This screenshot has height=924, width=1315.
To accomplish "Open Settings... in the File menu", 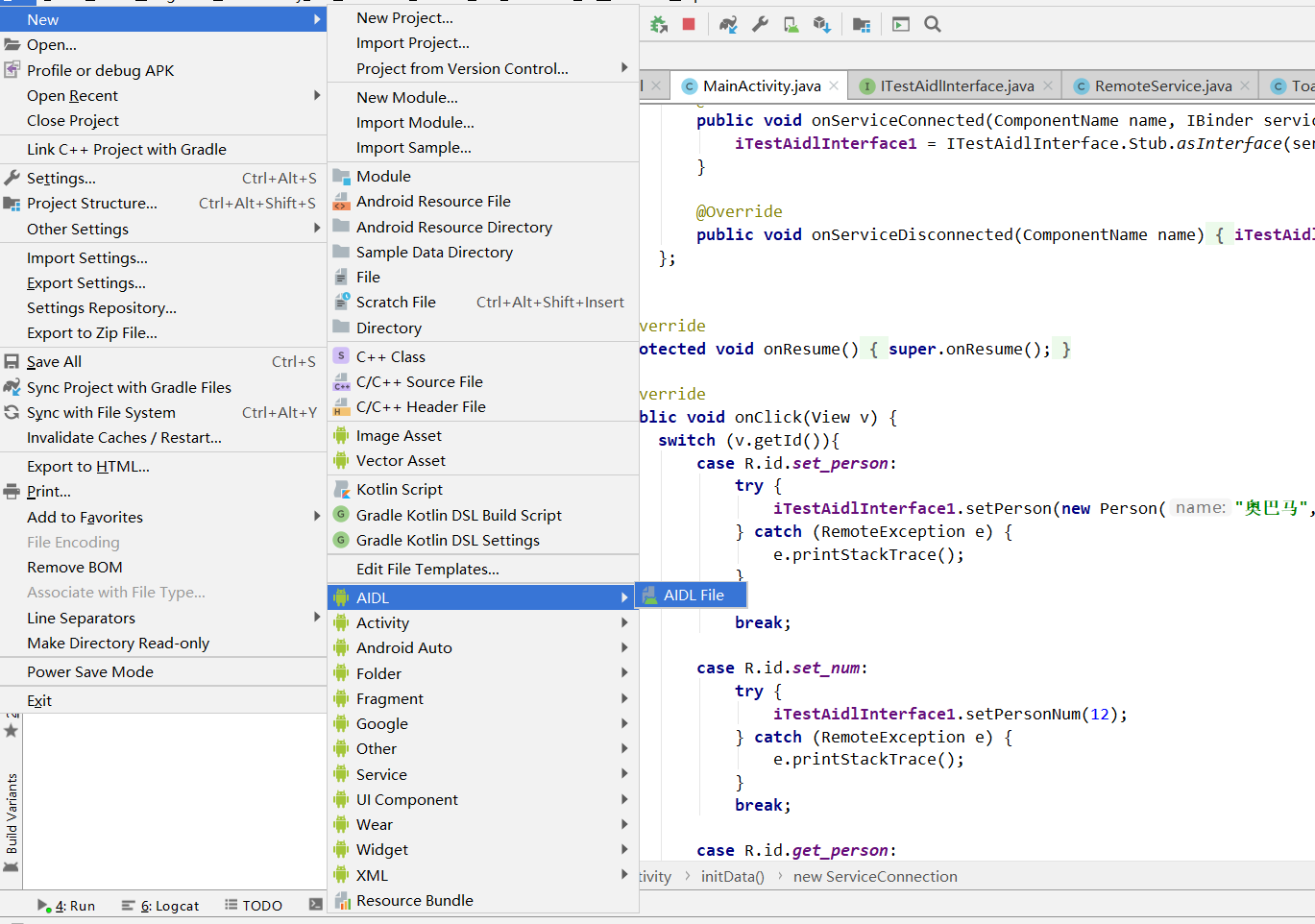I will pos(163,178).
